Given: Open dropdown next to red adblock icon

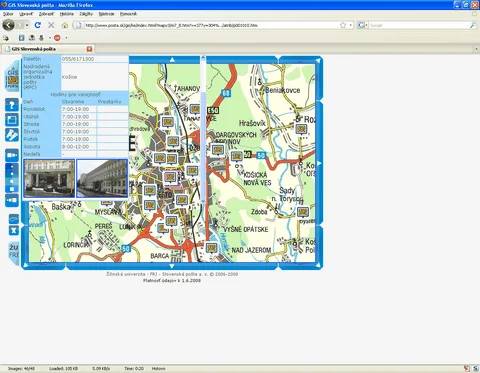Looking at the screenshot, I should [x=66, y=38].
